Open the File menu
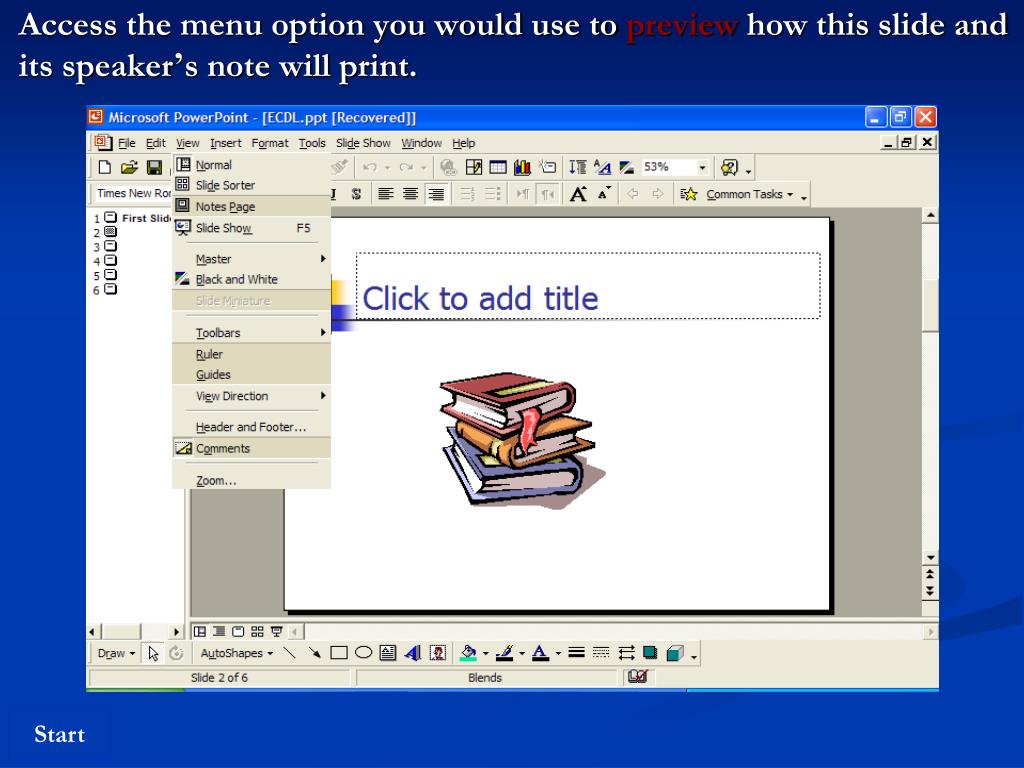The height and width of the screenshot is (768, 1024). pyautogui.click(x=127, y=143)
